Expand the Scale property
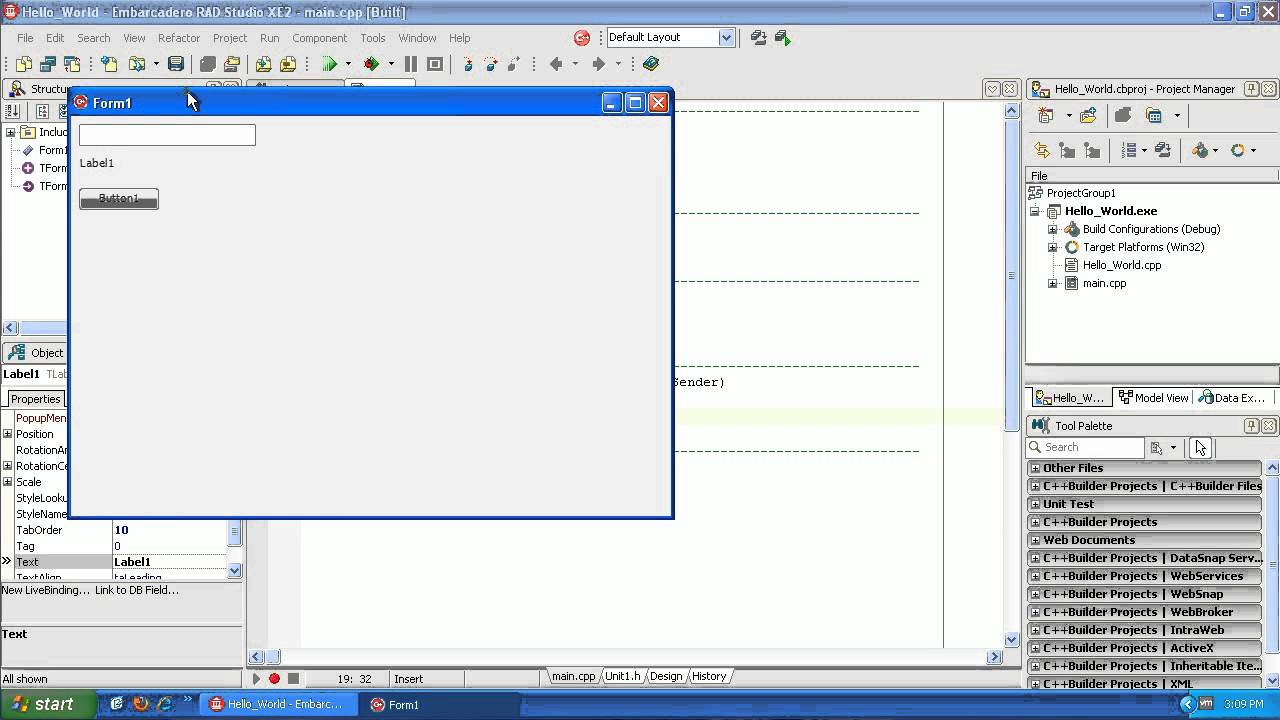The width and height of the screenshot is (1280, 720). point(7,482)
